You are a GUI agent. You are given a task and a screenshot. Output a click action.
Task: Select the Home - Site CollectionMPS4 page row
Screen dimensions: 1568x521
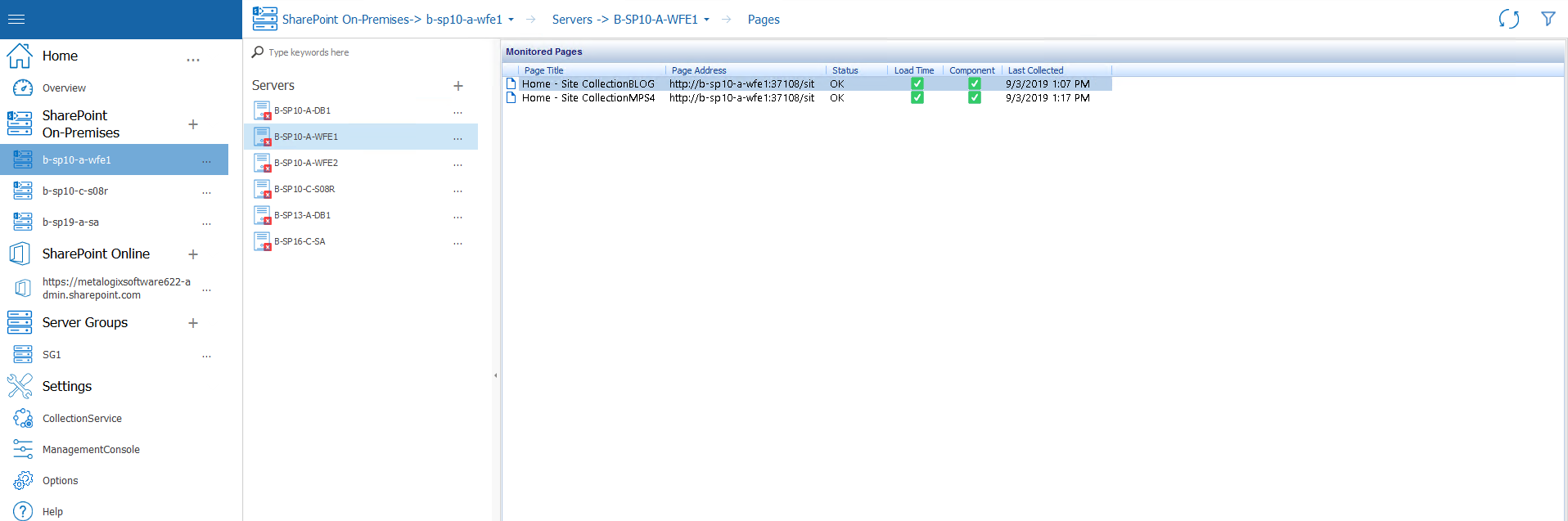click(x=807, y=97)
